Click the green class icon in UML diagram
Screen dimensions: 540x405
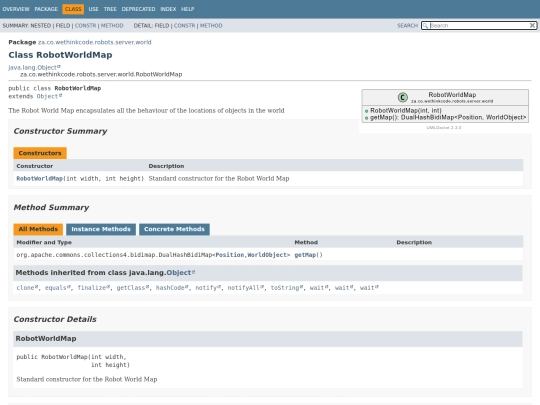tap(403, 97)
